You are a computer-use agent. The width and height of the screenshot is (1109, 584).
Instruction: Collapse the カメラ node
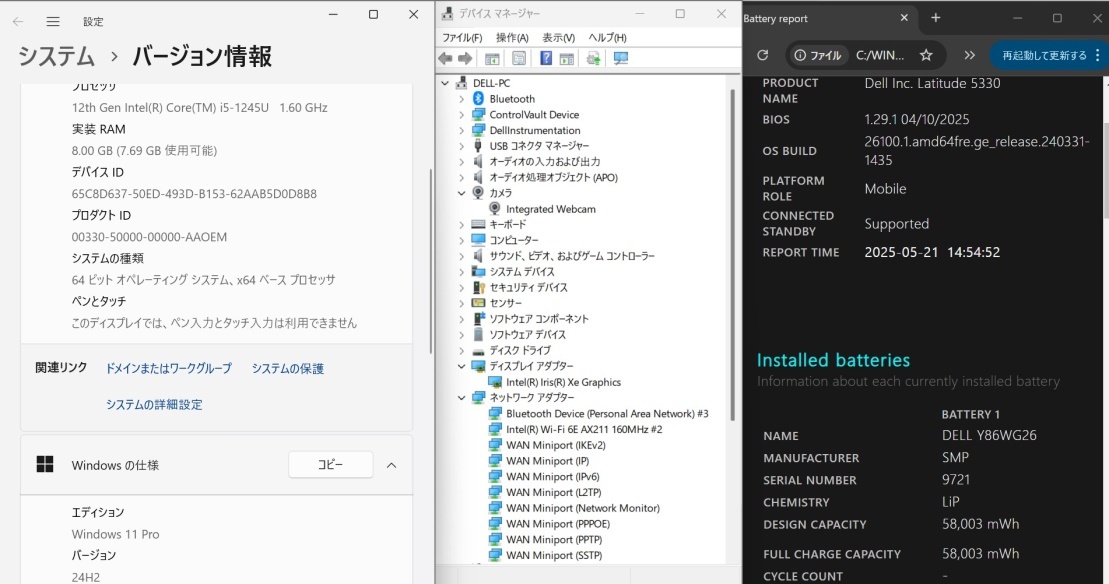click(x=462, y=193)
